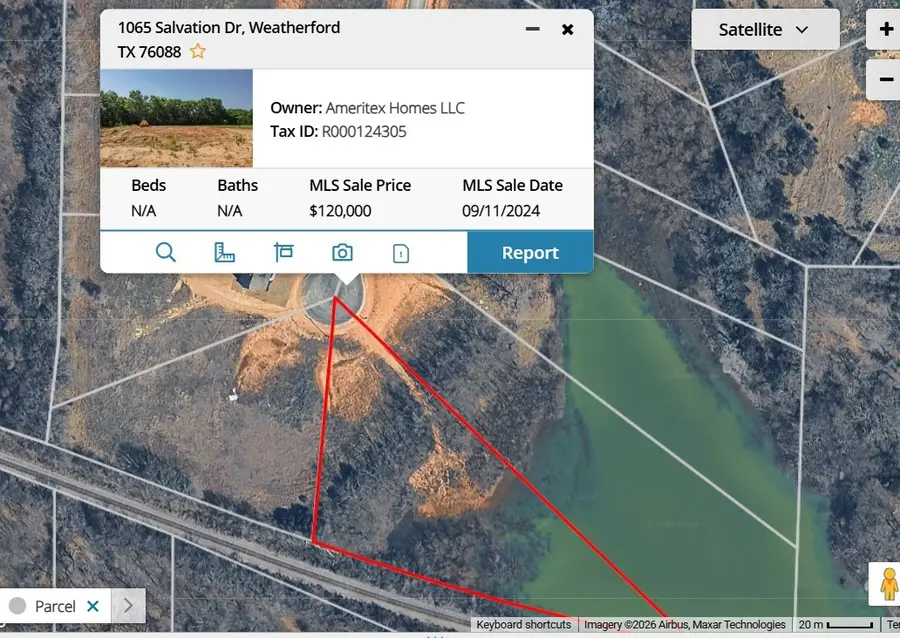Select the search magnifier tool in the popup
The image size is (900, 638).
pyautogui.click(x=166, y=252)
